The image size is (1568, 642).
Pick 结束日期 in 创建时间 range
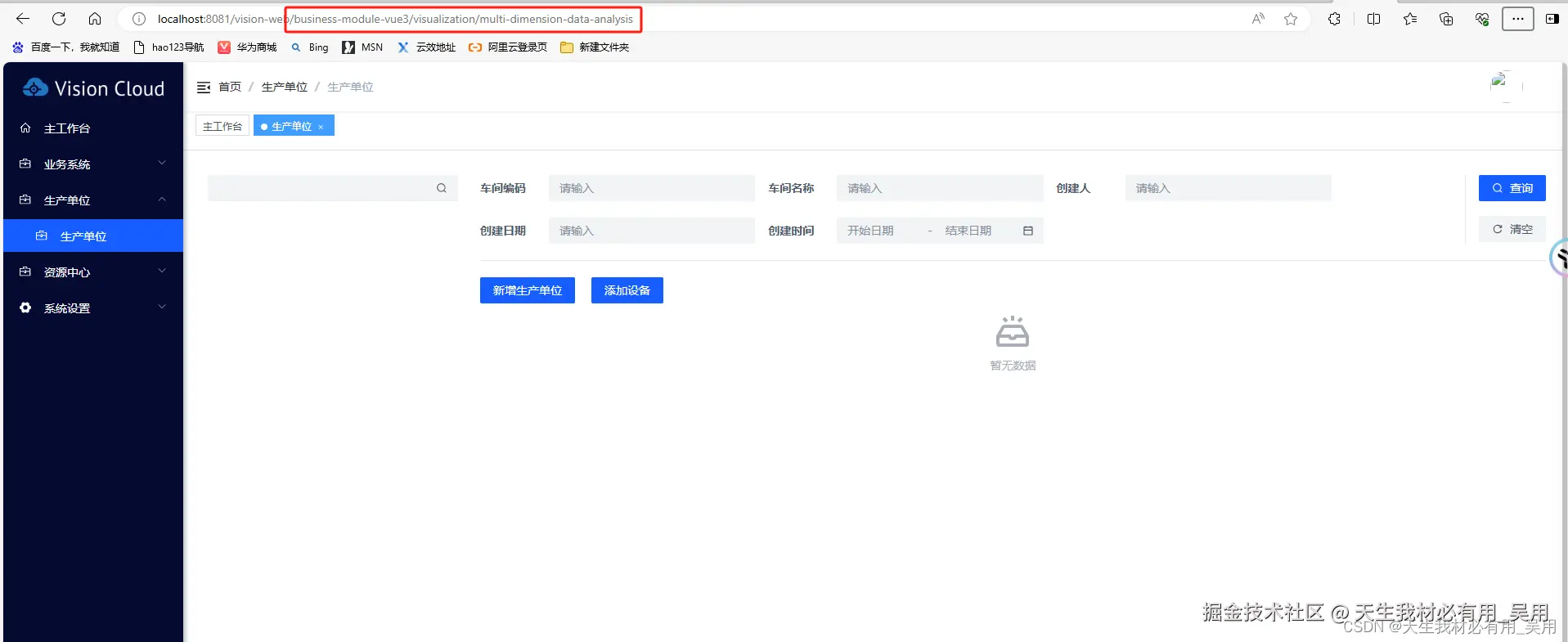968,231
